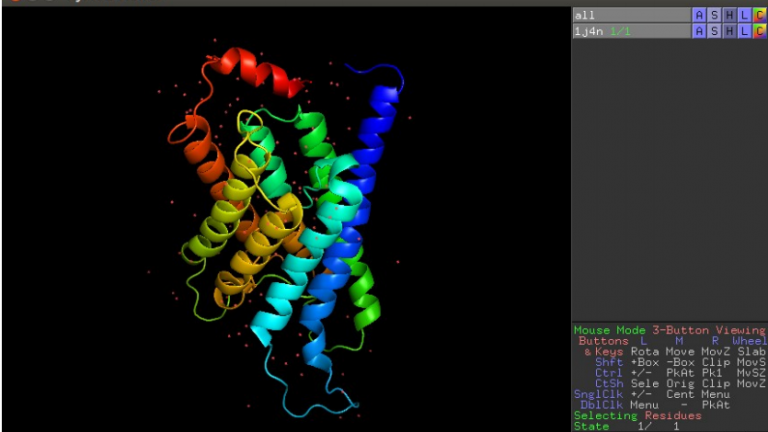The width and height of the screenshot is (768, 432).
Task: Open the Action menu for 'all'
Action: pos(699,15)
